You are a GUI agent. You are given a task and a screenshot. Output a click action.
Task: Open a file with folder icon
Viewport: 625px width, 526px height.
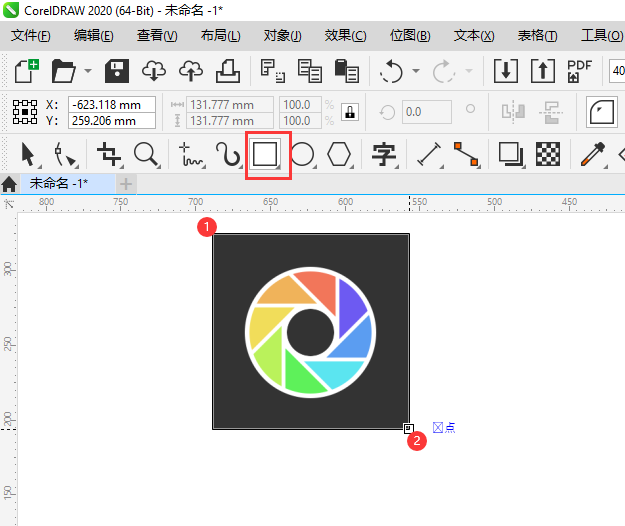point(63,71)
